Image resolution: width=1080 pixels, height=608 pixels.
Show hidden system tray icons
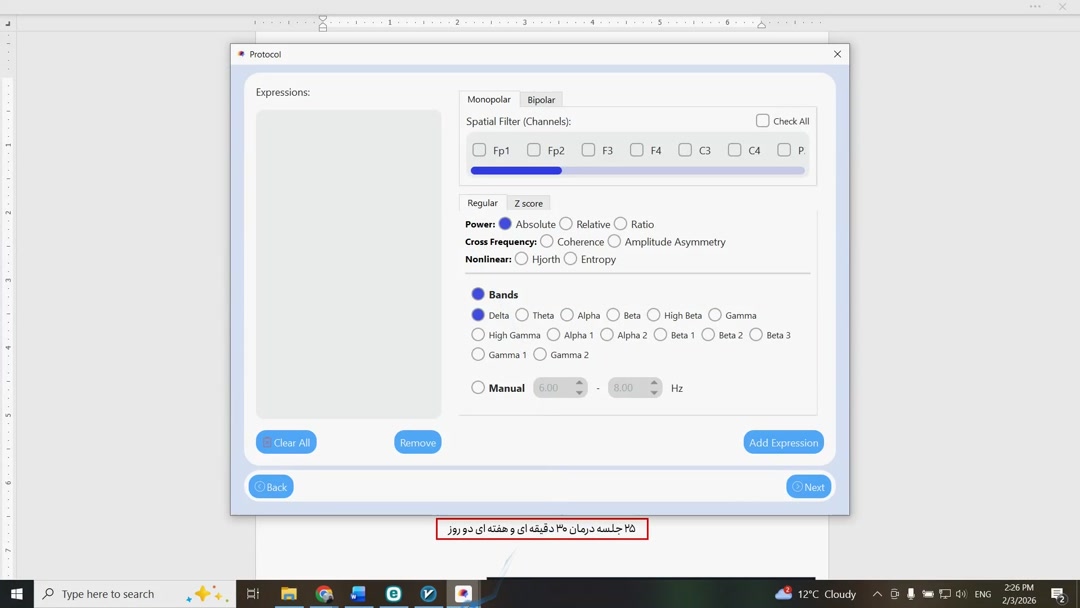click(877, 594)
